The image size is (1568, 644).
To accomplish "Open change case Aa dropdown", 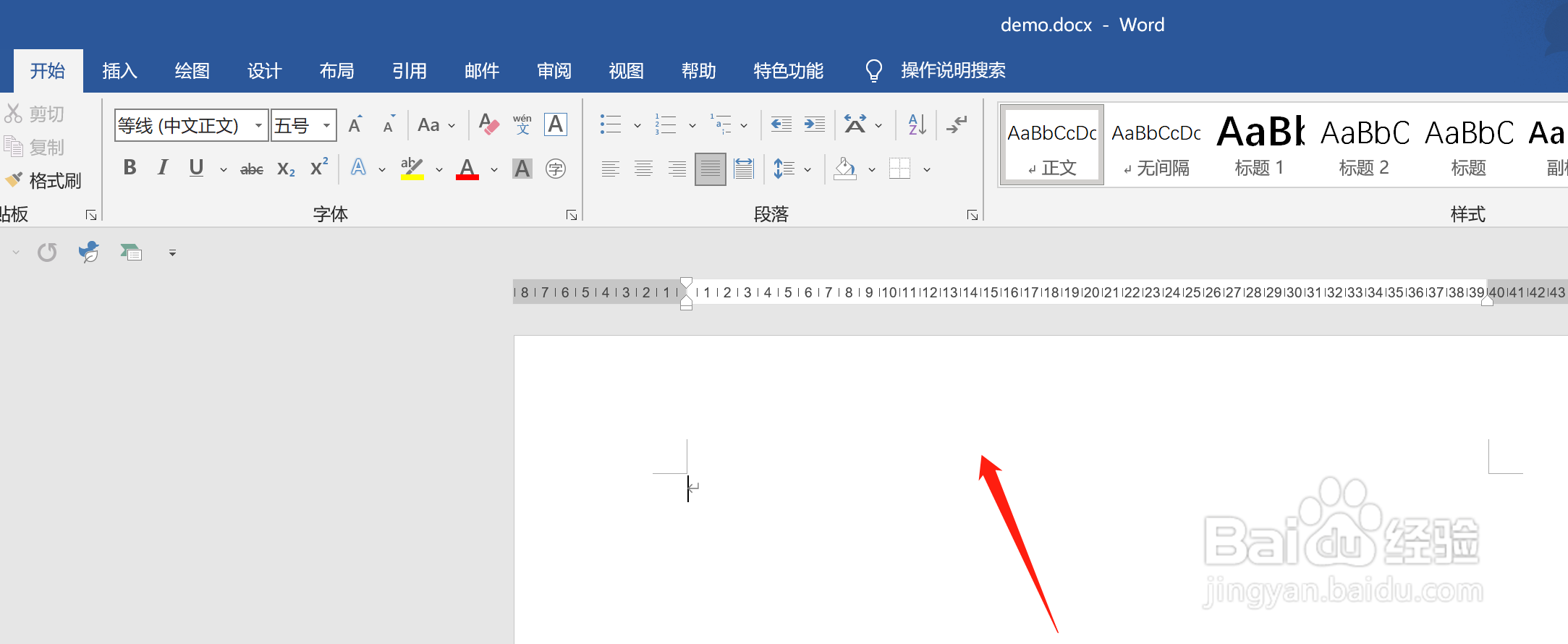I will (436, 125).
